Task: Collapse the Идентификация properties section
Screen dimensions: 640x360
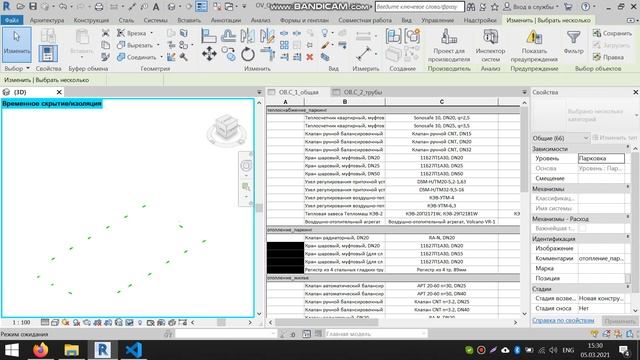Action: pyautogui.click(x=628, y=238)
